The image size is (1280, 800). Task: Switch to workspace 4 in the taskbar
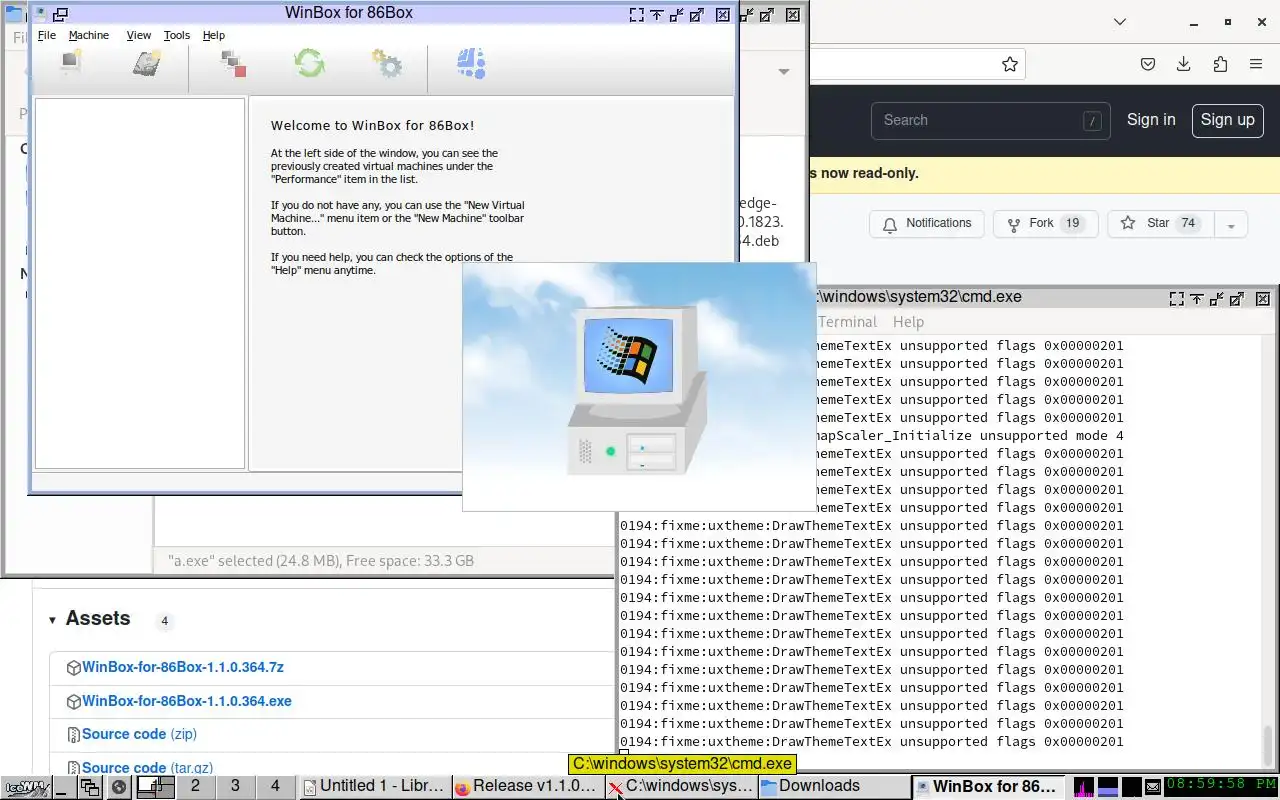point(275,786)
